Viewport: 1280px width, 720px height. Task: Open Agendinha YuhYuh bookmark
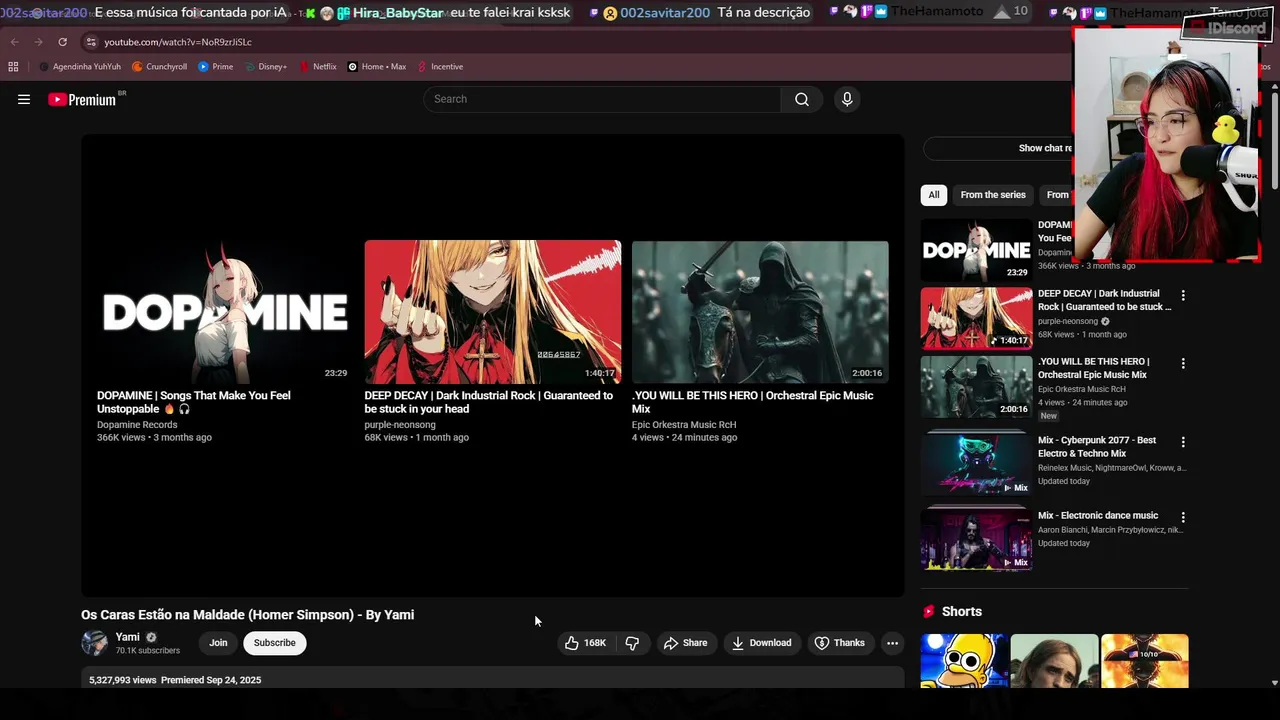click(80, 67)
